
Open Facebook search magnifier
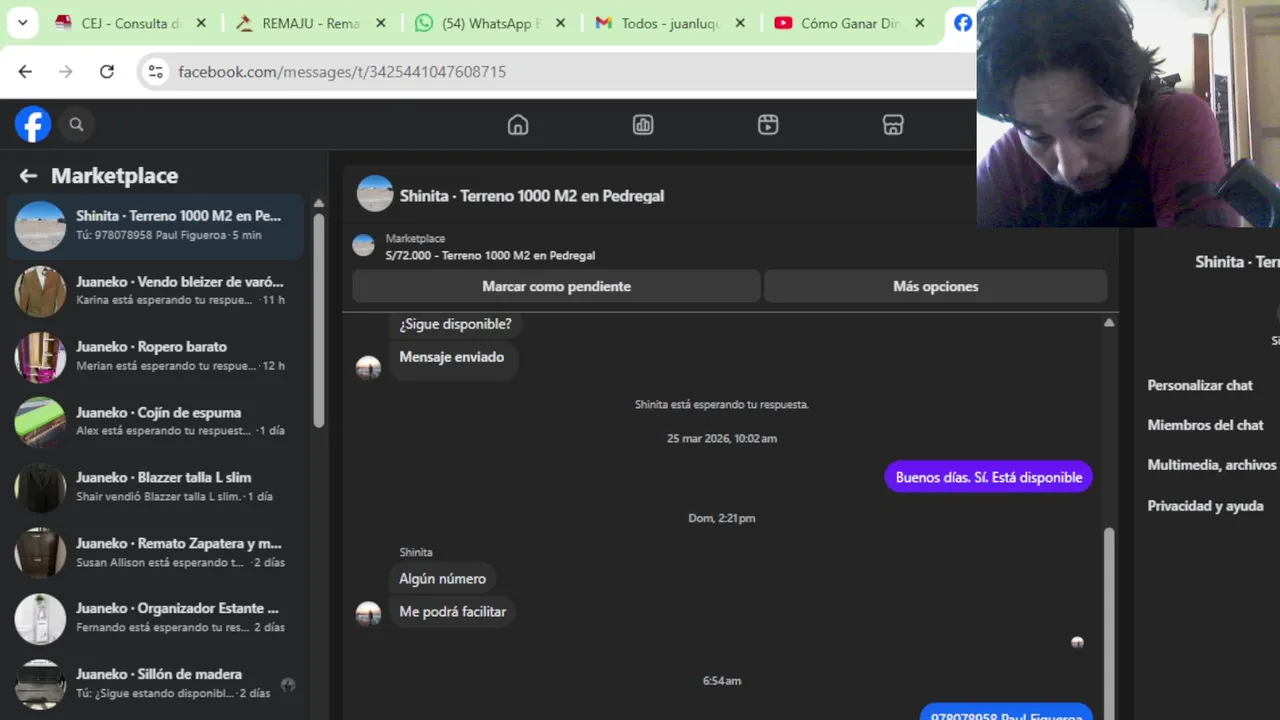(76, 125)
